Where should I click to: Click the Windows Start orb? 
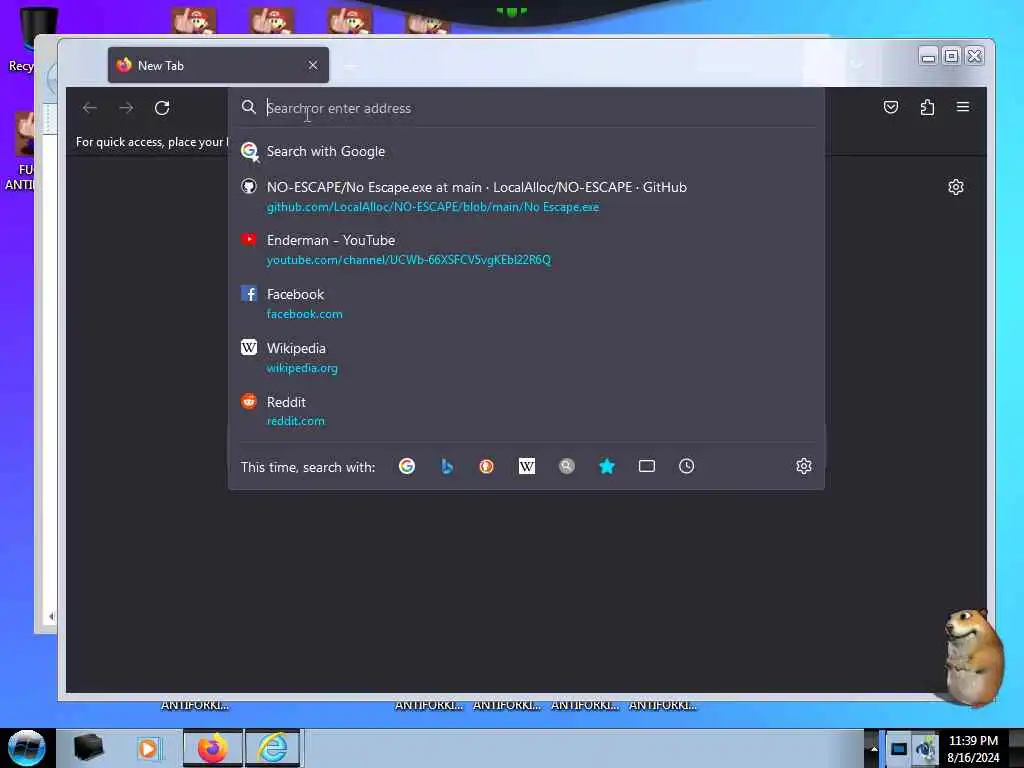(27, 748)
